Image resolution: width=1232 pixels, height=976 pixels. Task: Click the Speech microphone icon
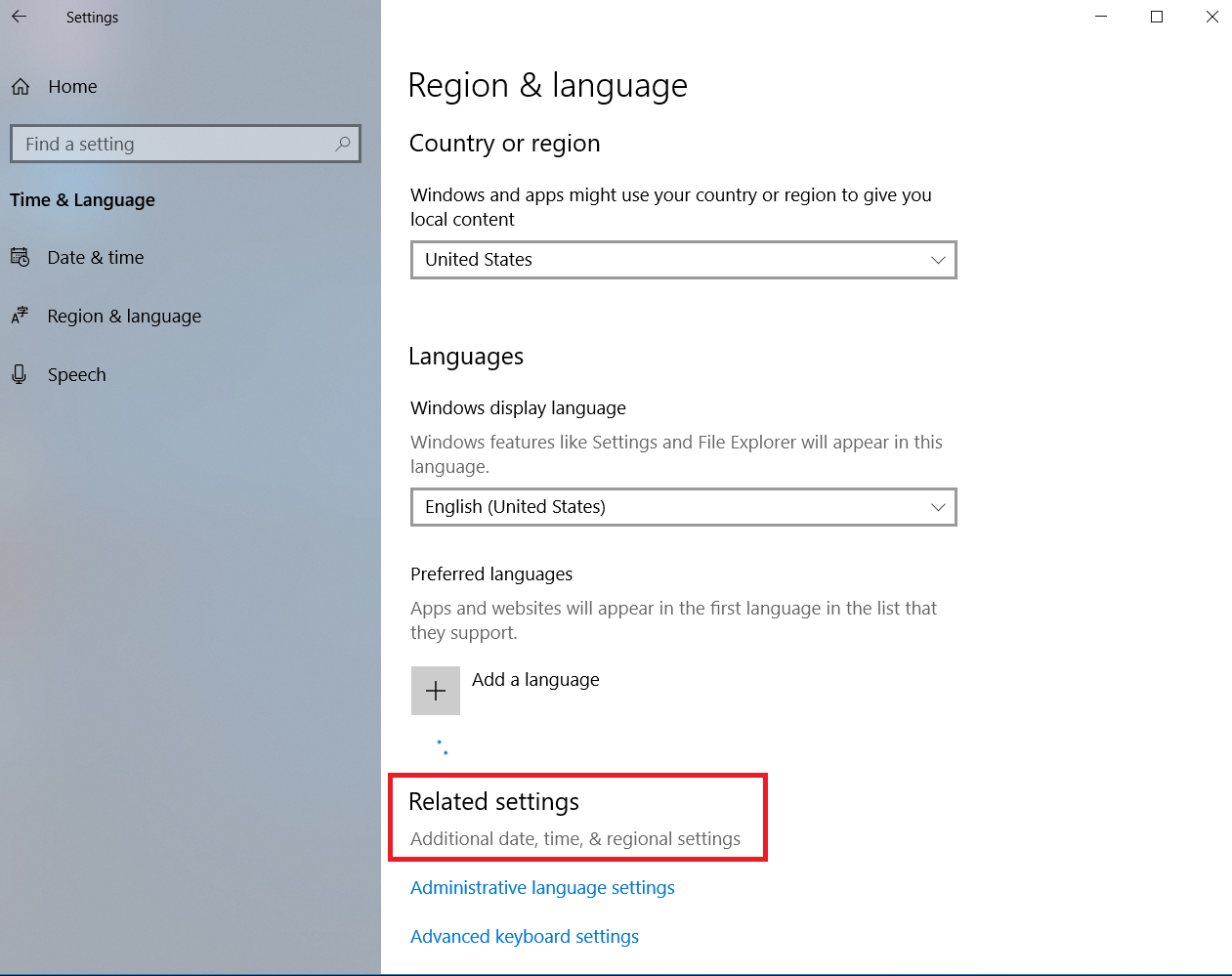click(20, 374)
